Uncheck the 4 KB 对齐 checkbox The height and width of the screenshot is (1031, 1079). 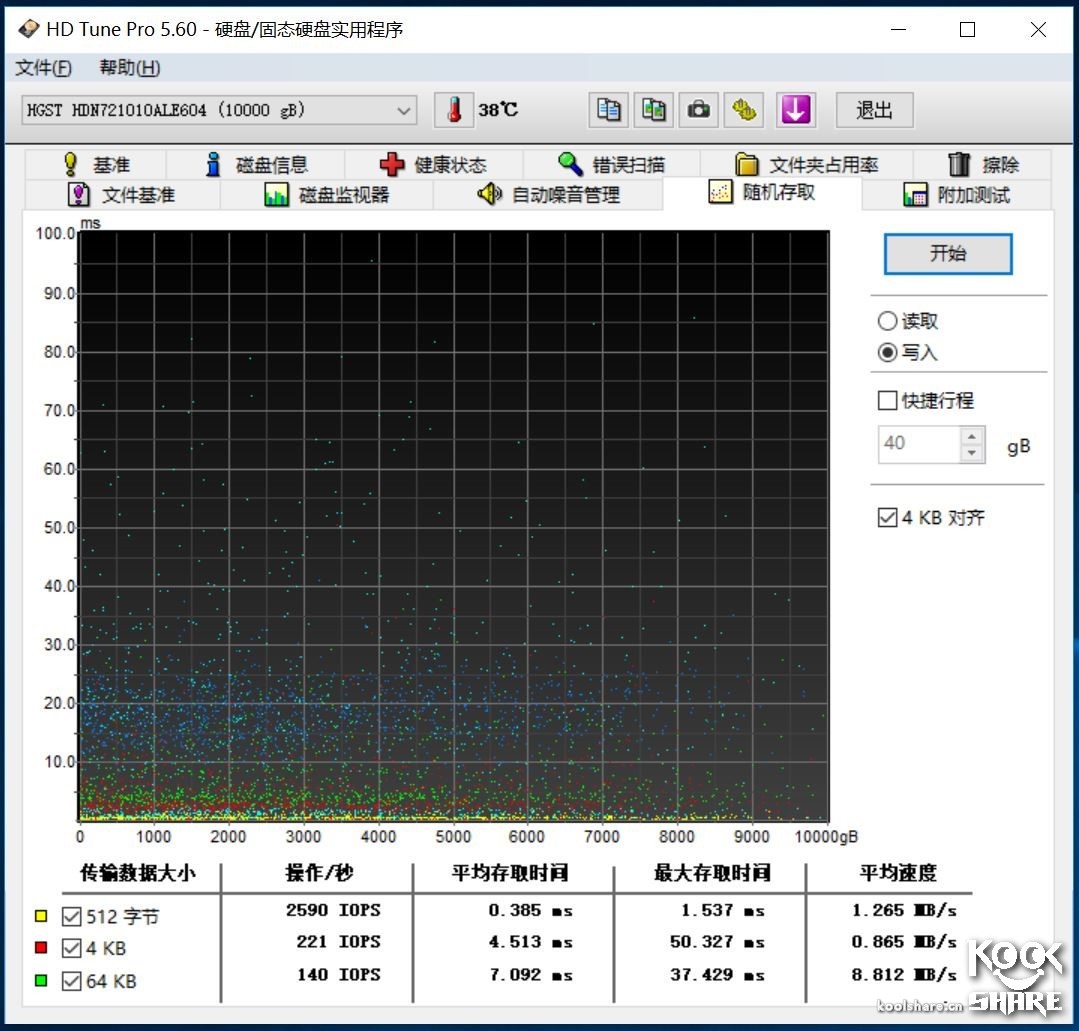(x=886, y=517)
